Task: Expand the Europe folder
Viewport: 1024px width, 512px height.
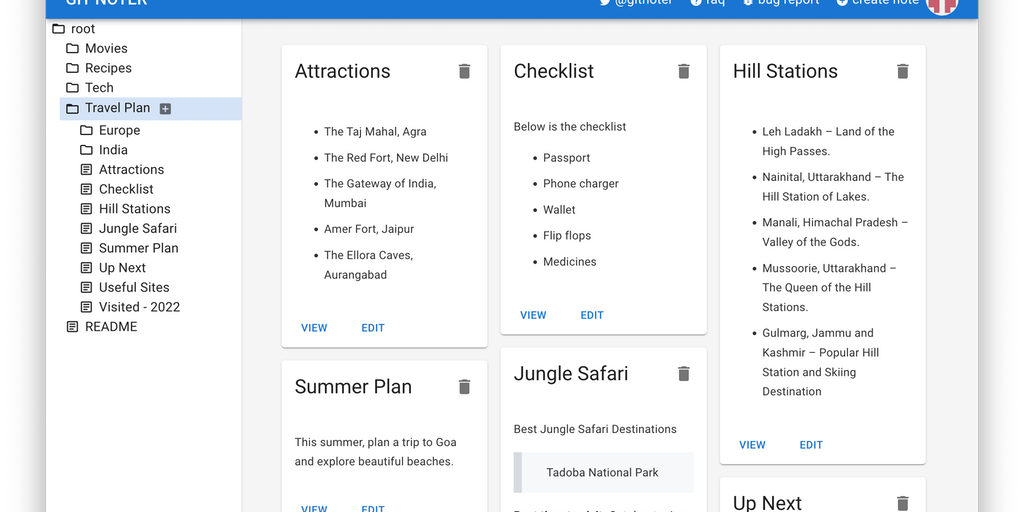Action: click(119, 130)
